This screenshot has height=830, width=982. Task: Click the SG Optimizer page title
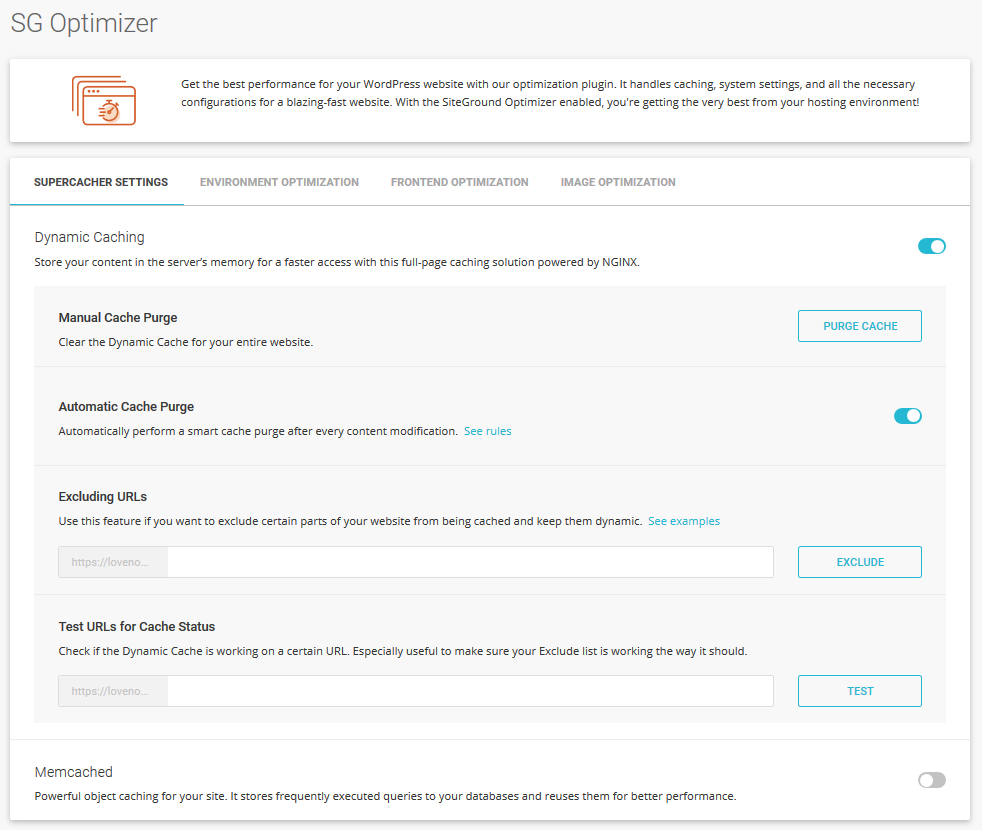pos(84,23)
